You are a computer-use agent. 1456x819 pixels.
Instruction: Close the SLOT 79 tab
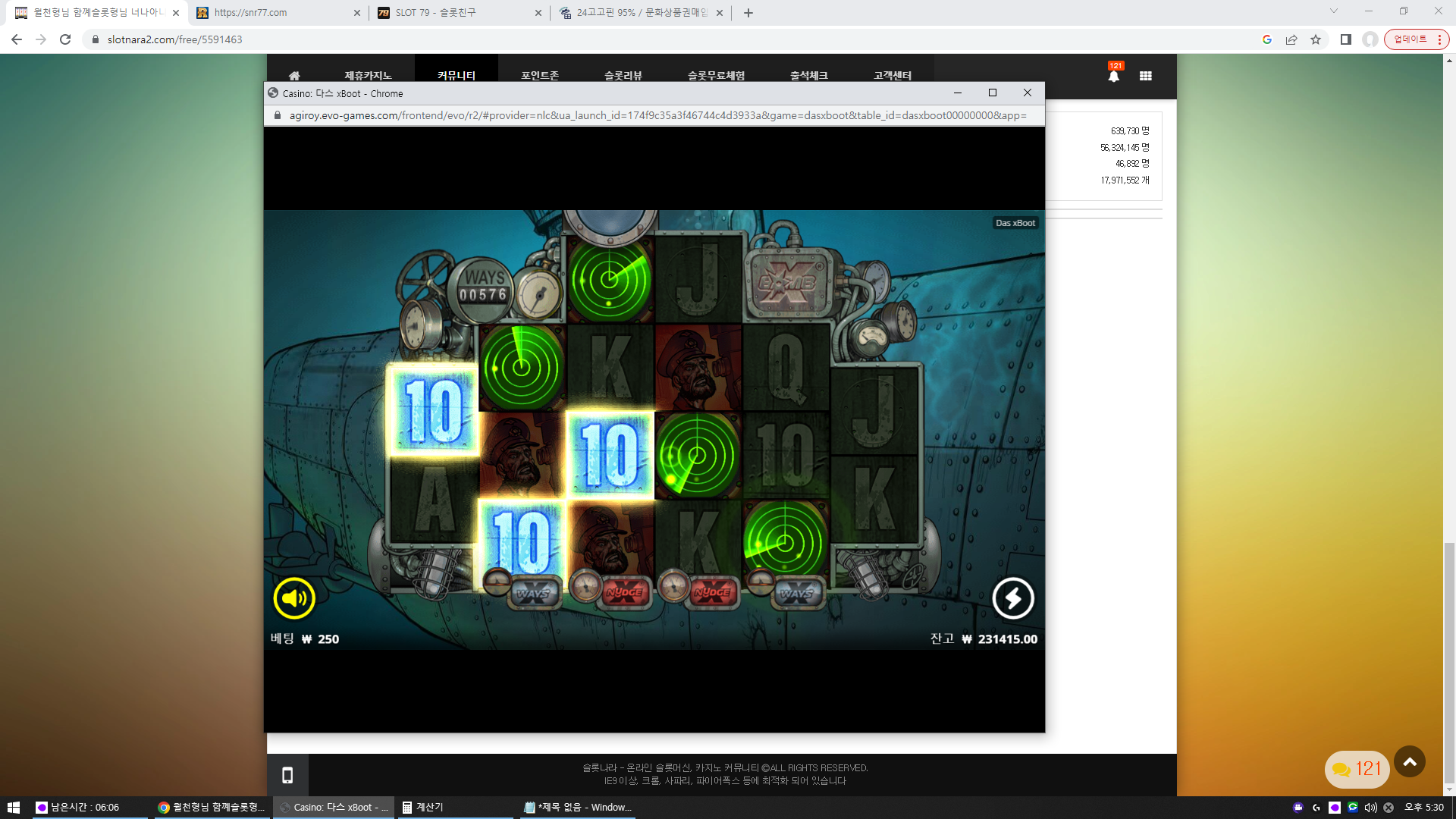tap(538, 13)
